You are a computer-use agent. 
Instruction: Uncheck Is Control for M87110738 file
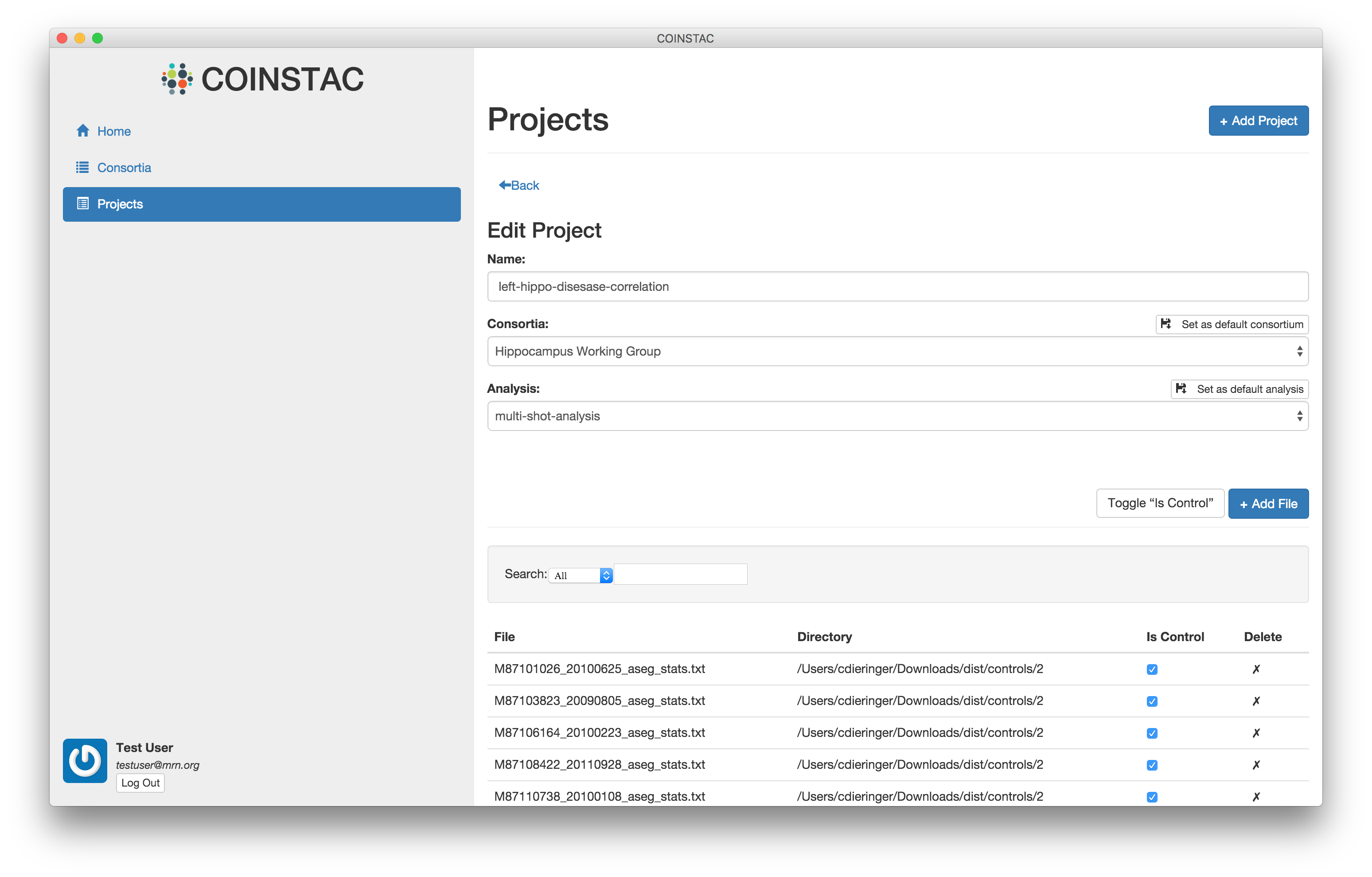click(x=1151, y=797)
